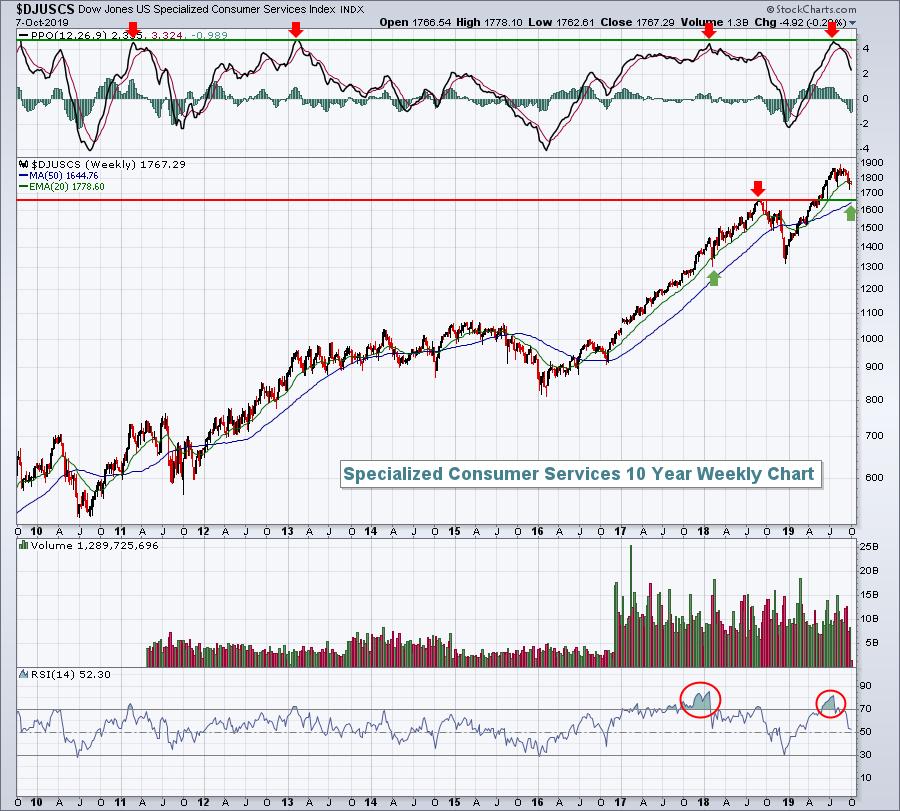The width and height of the screenshot is (900, 811).
Task: Open the dropdown arrow beside the Chg value
Action: point(852,23)
